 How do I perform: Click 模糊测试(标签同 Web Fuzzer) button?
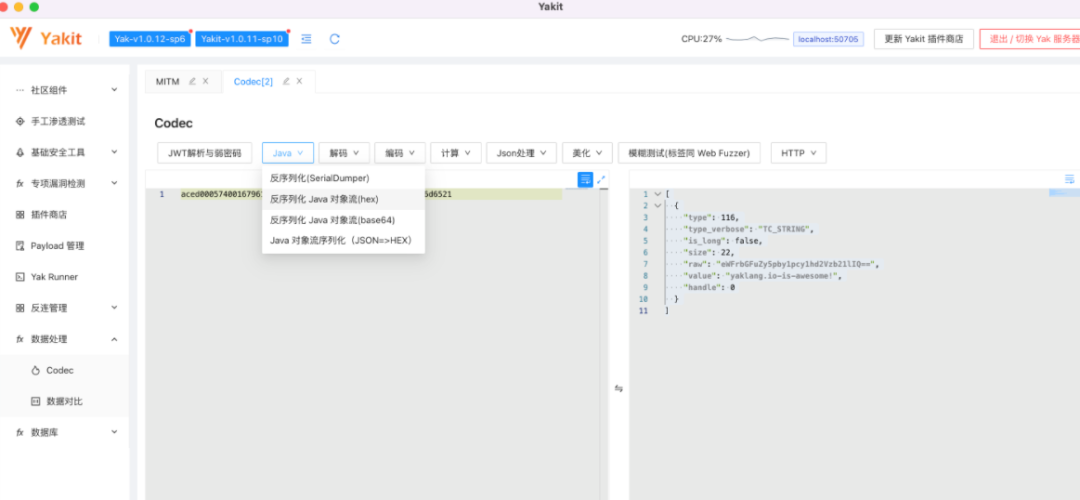(x=689, y=153)
